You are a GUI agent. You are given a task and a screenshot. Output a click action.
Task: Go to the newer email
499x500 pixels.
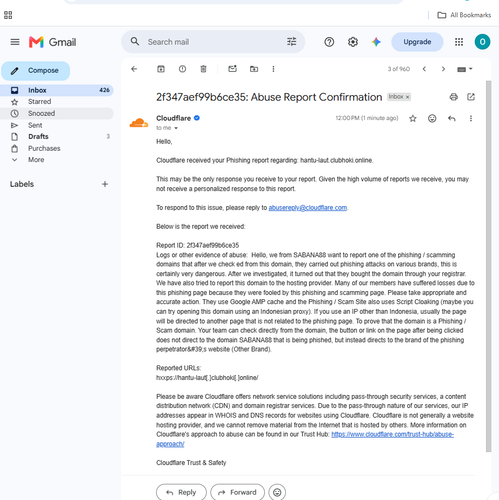coord(424,69)
